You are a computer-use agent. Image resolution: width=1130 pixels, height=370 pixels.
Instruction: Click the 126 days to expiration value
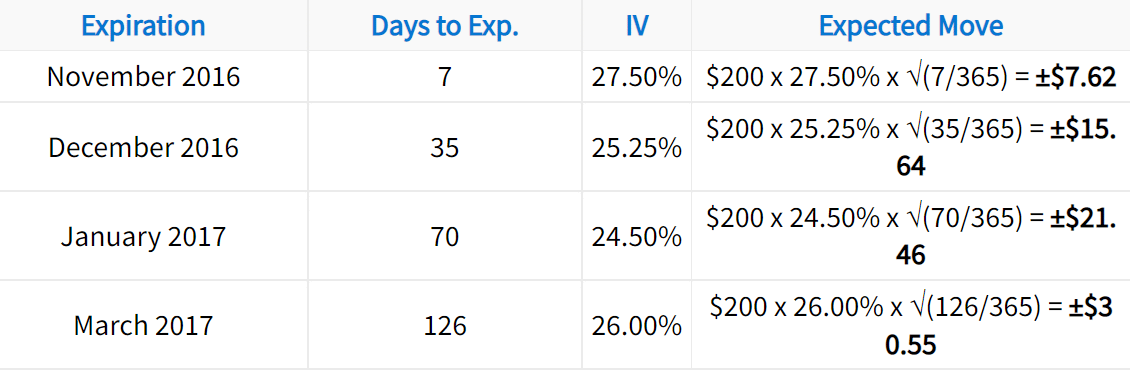(445, 325)
